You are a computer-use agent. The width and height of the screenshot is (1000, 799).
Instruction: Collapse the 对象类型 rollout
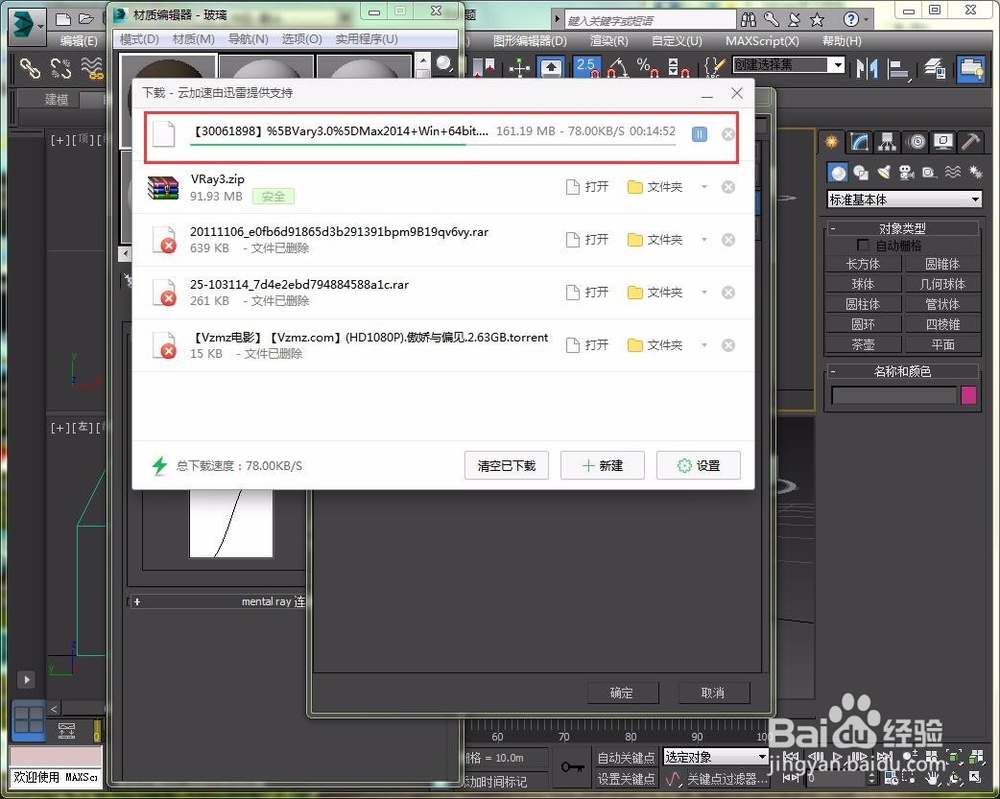pos(902,228)
